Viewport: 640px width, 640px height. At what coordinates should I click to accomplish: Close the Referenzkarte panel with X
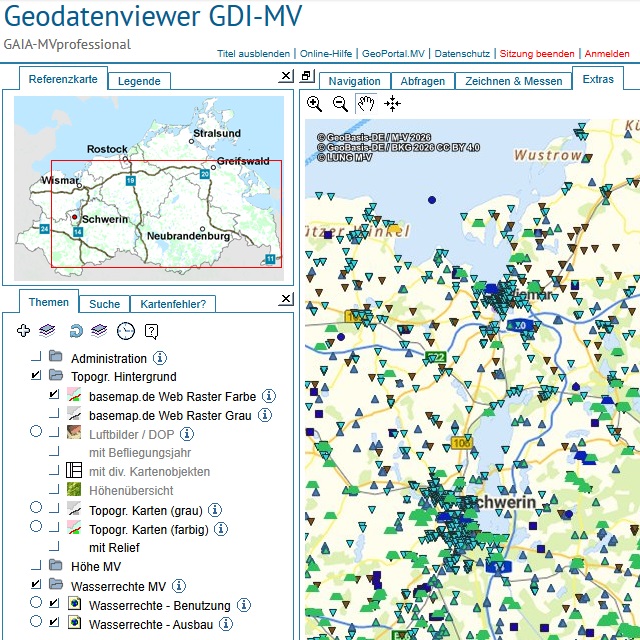coord(286,76)
